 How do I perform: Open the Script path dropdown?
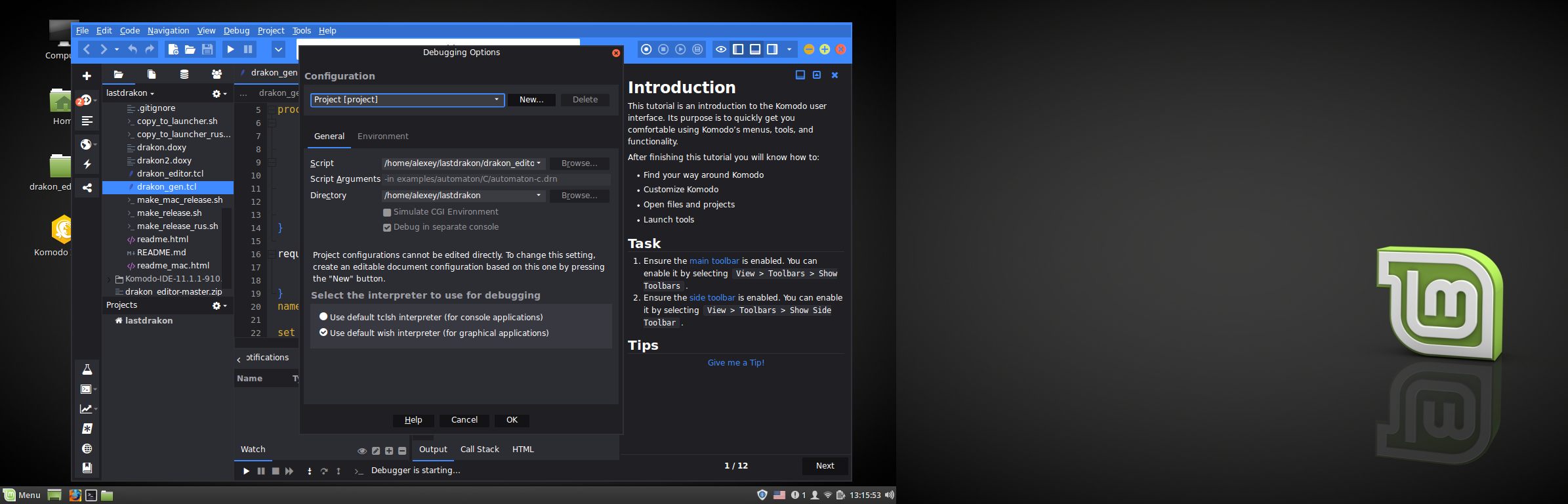(539, 163)
